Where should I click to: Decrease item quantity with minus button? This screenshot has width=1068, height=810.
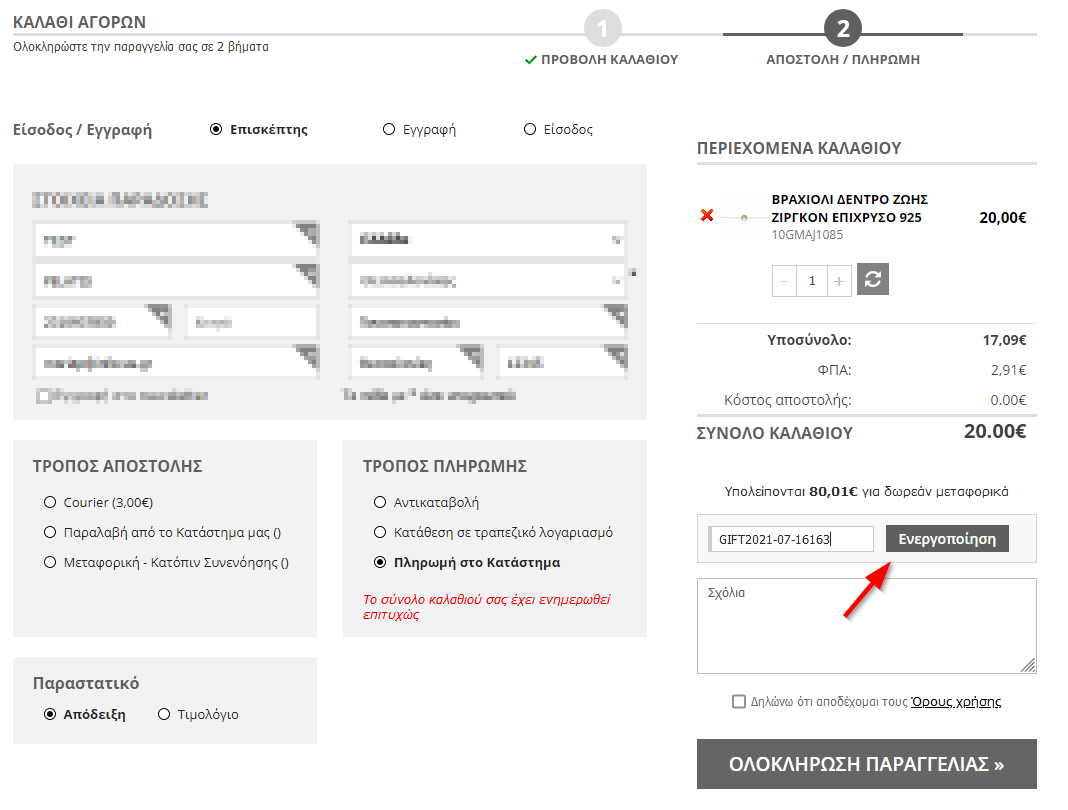tap(784, 281)
